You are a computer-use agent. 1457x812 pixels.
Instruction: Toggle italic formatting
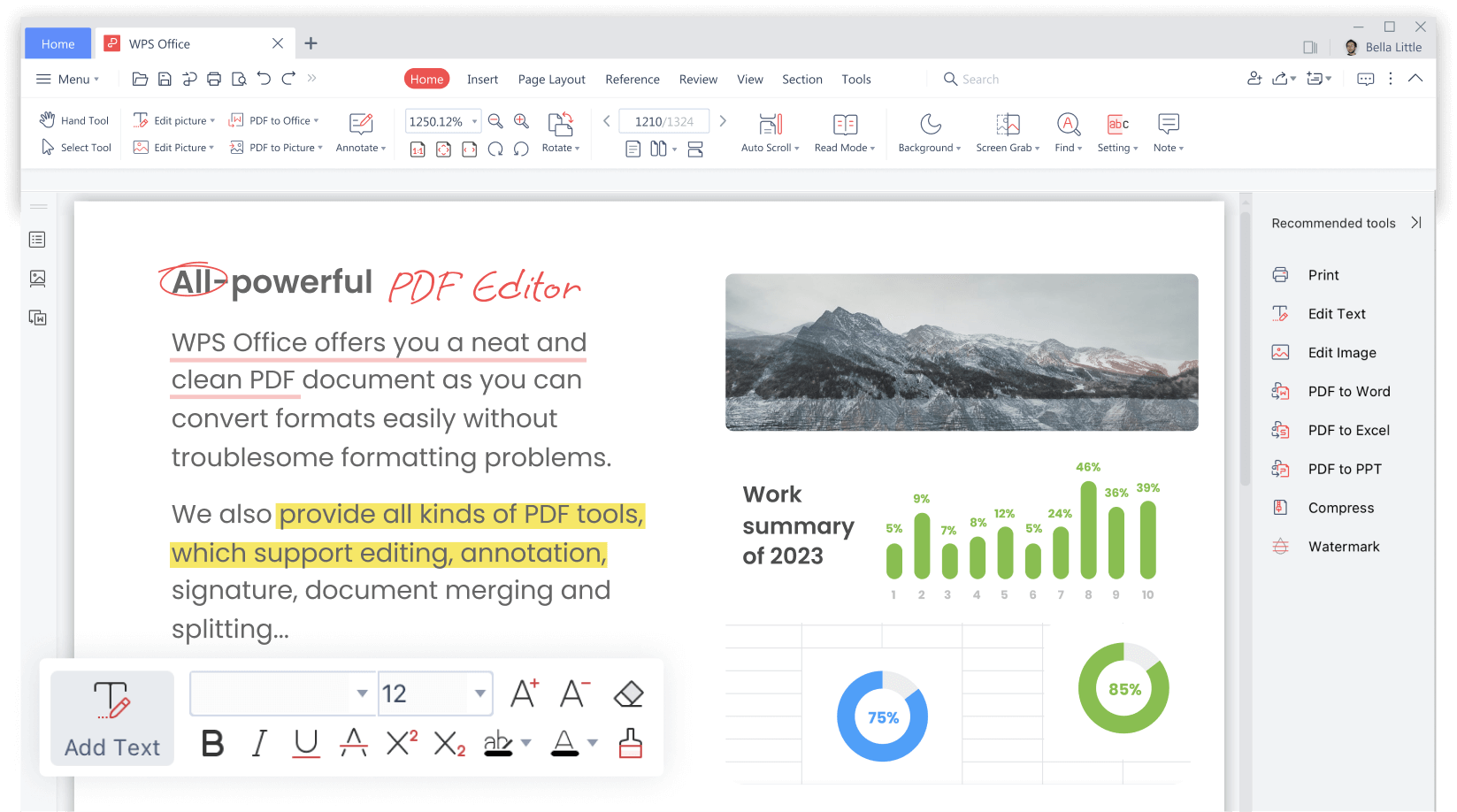point(258,744)
